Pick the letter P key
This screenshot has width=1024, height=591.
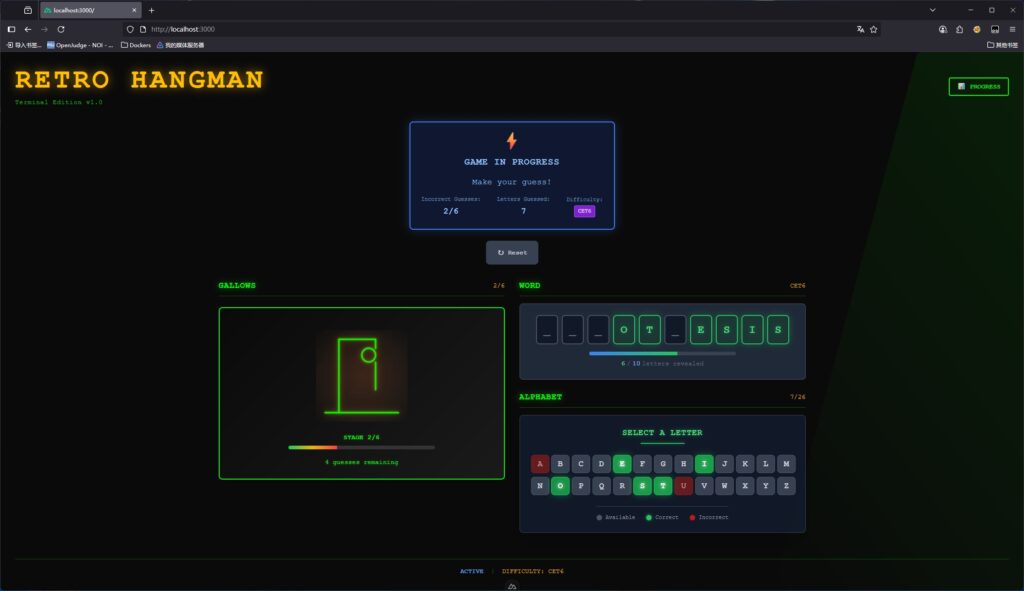[x=581, y=486]
